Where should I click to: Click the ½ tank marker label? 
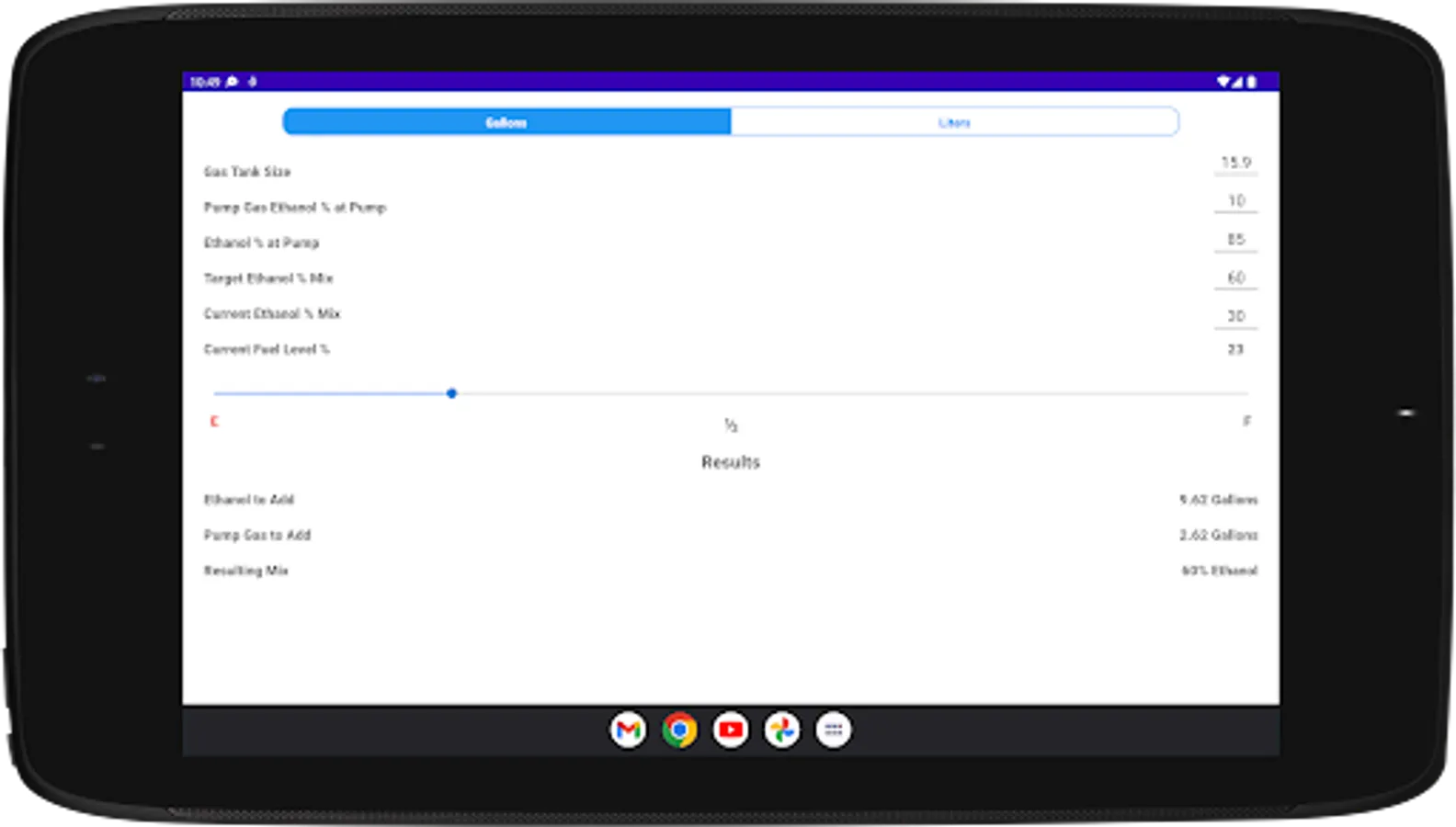[731, 425]
